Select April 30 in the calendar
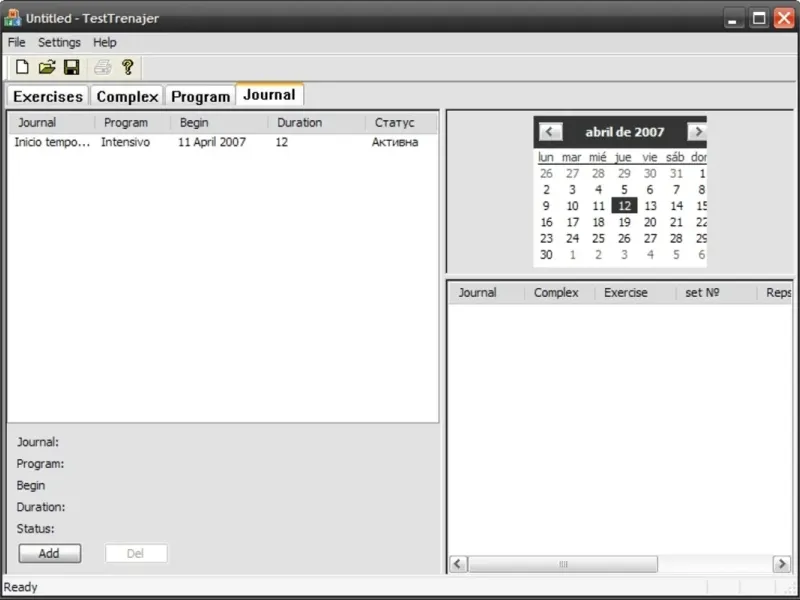Image resolution: width=800 pixels, height=600 pixels. click(x=546, y=255)
